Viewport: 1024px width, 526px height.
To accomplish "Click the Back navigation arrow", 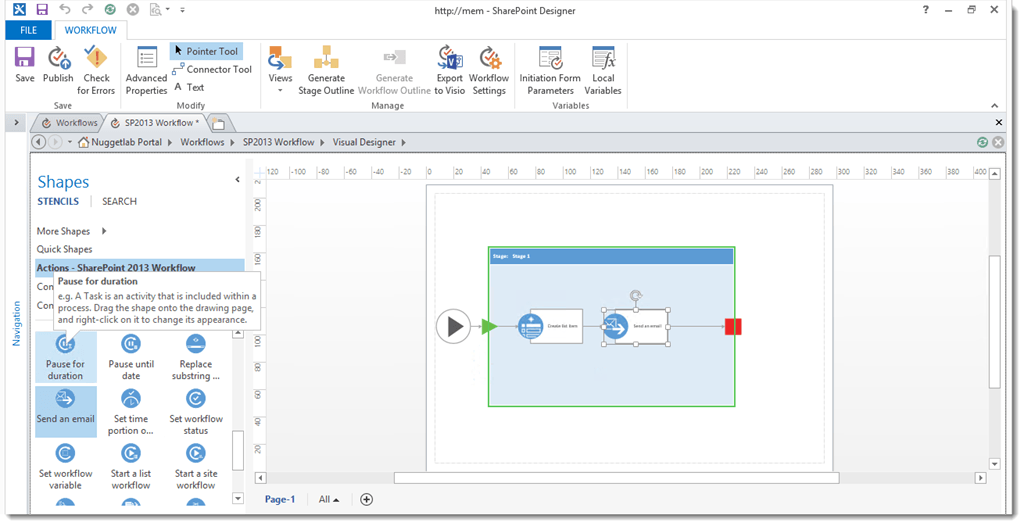I will [x=39, y=142].
